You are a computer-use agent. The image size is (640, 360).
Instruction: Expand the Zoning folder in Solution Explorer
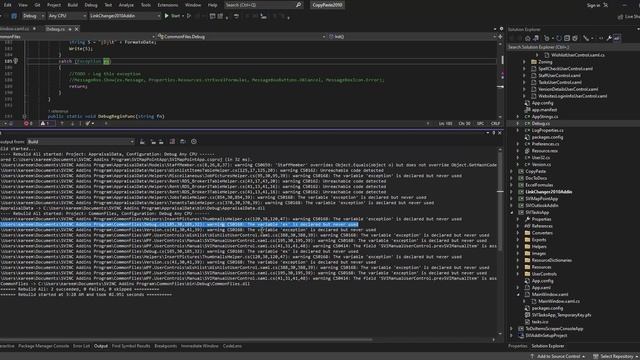[x=524, y=62]
